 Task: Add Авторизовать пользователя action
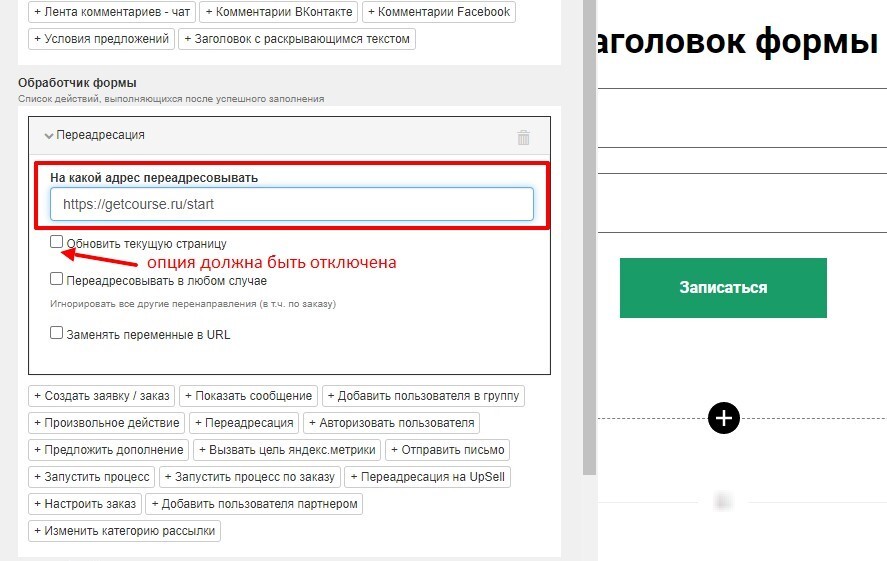tap(391, 423)
